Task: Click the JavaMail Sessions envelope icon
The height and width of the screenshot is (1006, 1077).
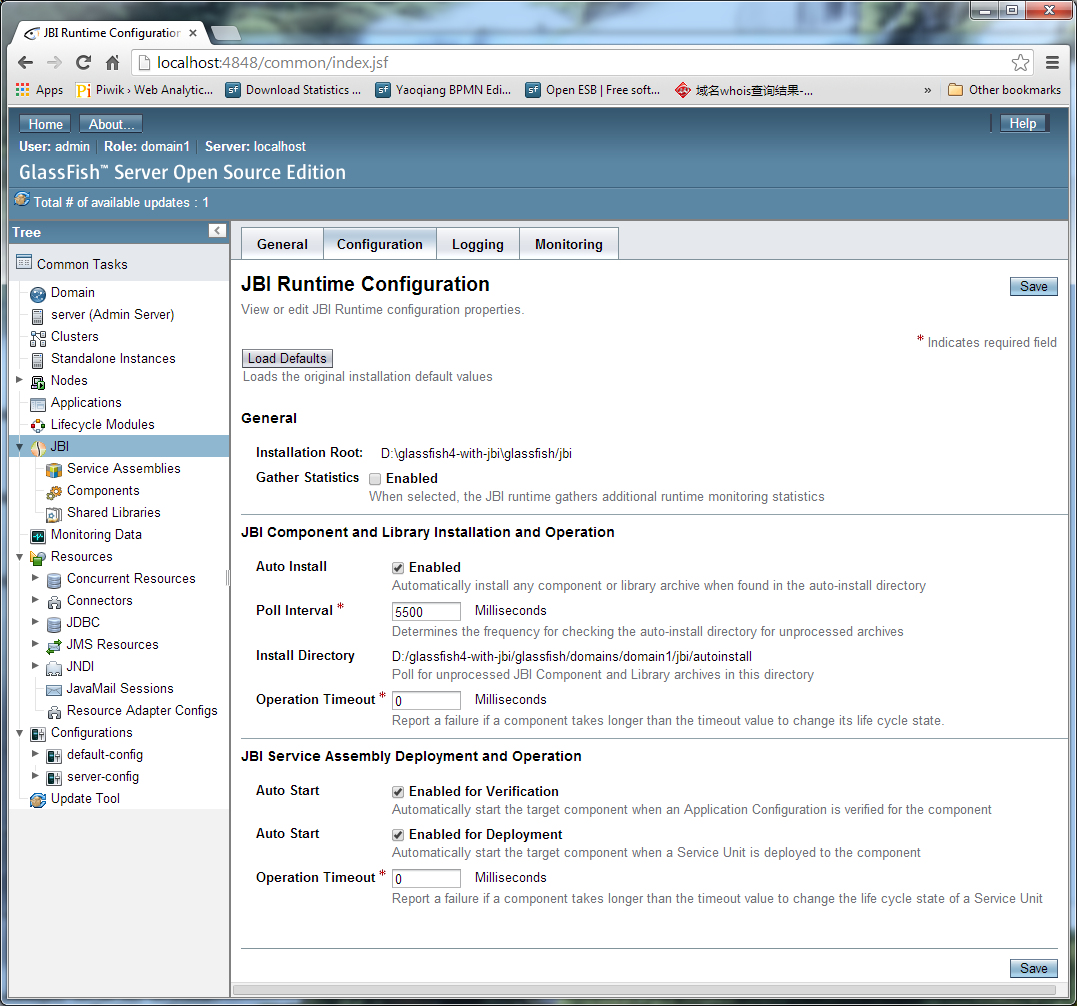Action: (54, 689)
